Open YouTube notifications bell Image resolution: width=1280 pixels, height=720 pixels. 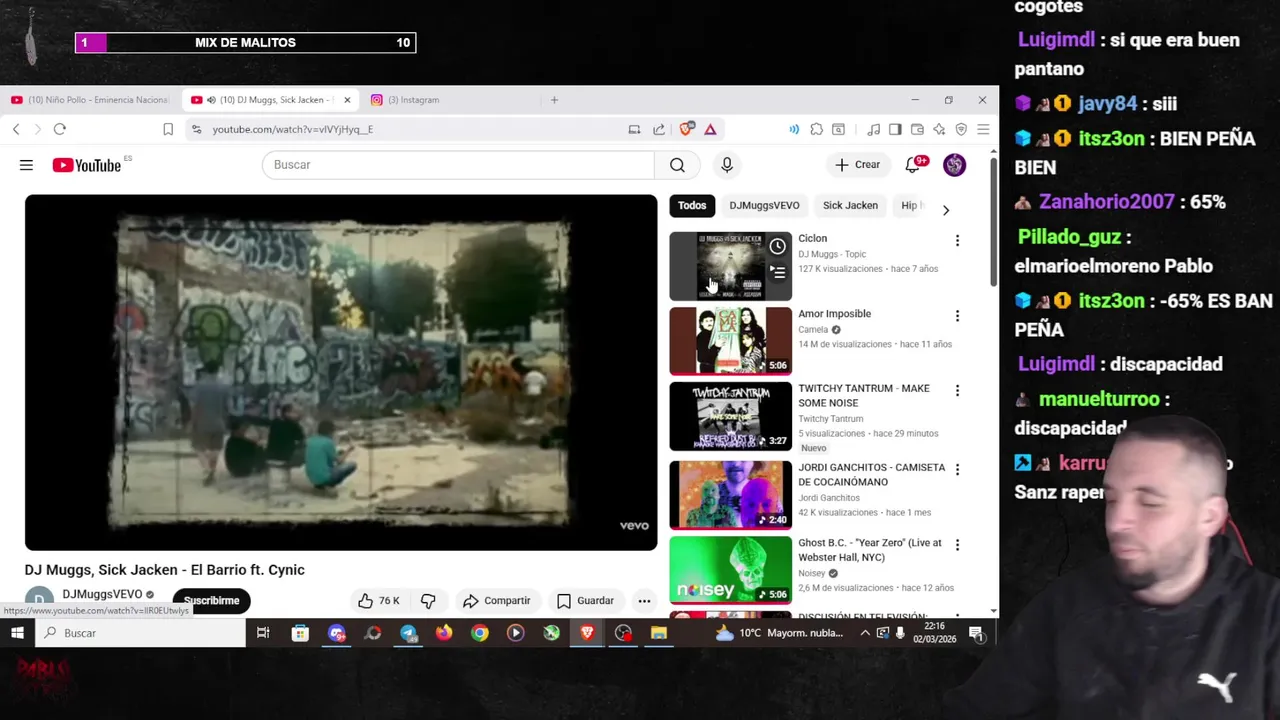click(x=913, y=165)
